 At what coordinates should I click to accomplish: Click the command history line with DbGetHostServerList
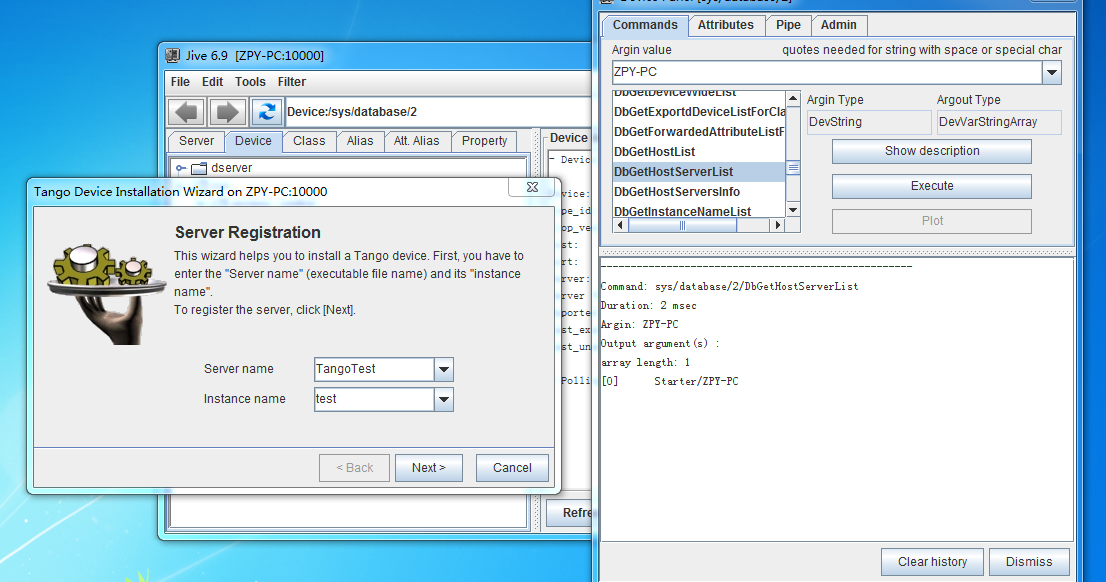coord(729,286)
